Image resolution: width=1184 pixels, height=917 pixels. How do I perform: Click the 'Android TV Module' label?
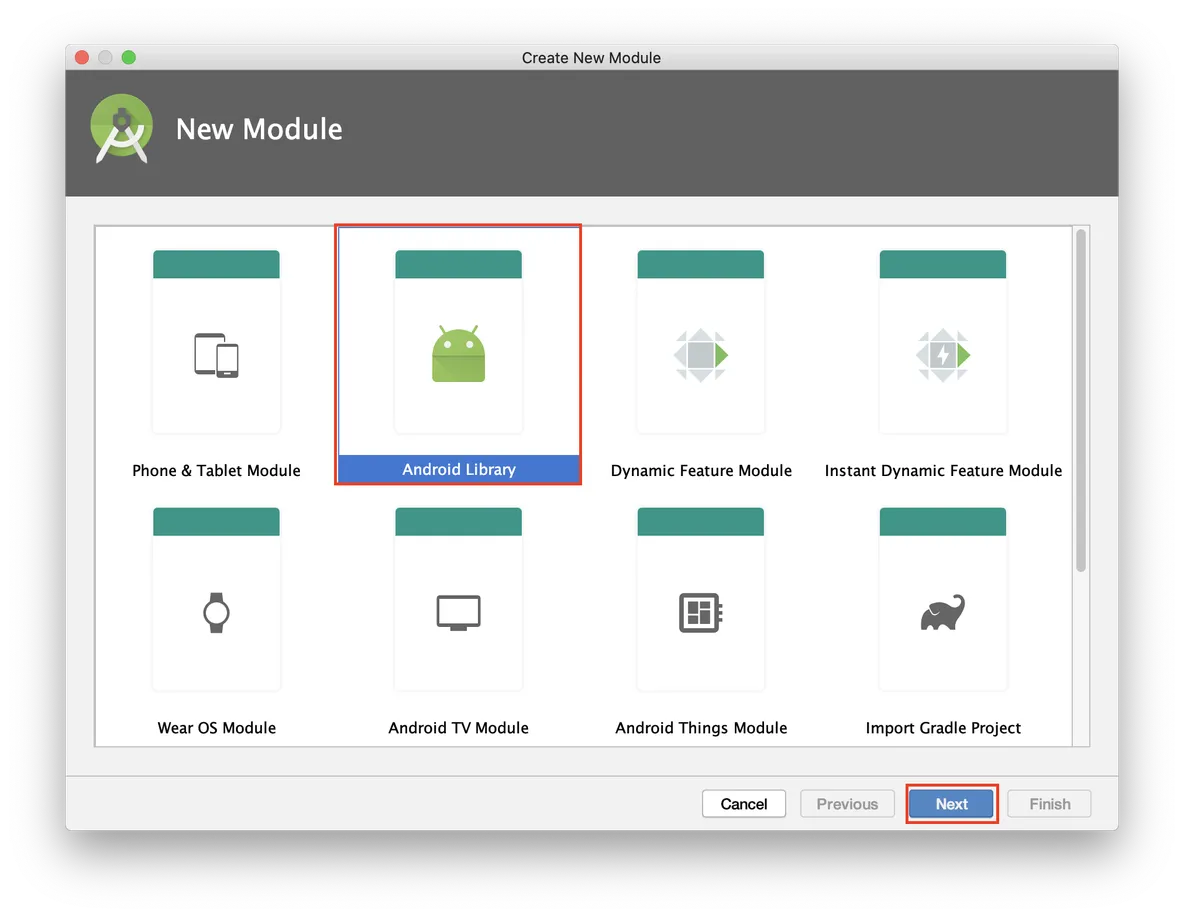pos(458,728)
